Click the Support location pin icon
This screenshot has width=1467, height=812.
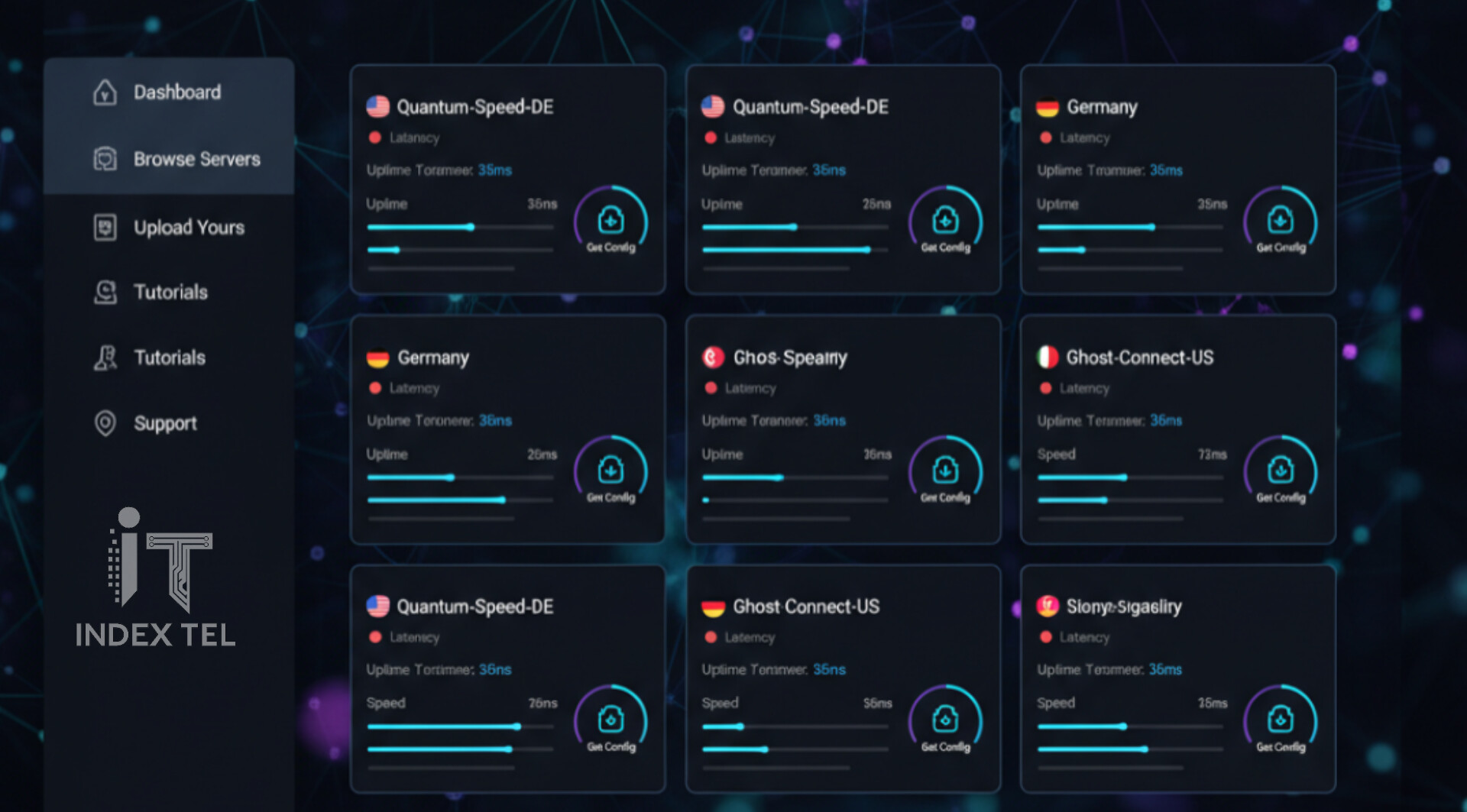pyautogui.click(x=105, y=422)
